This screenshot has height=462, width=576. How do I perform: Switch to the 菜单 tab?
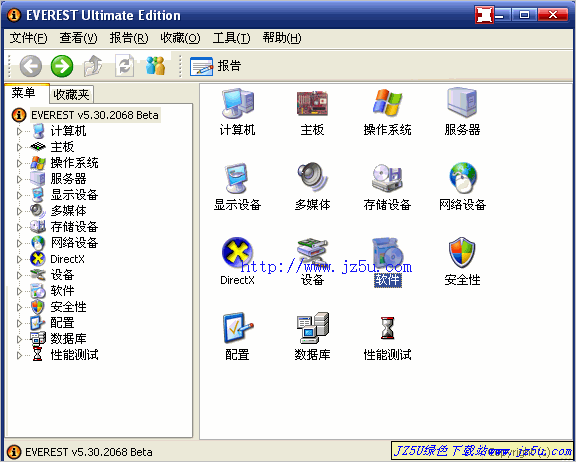(x=26, y=93)
